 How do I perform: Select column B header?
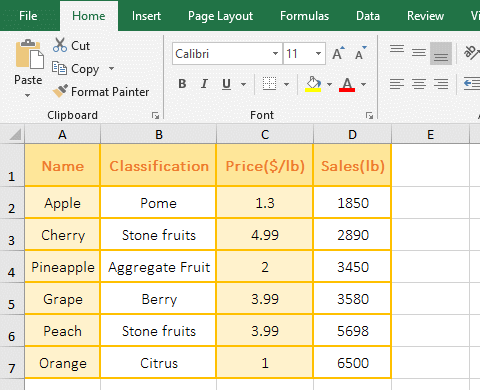click(x=159, y=134)
